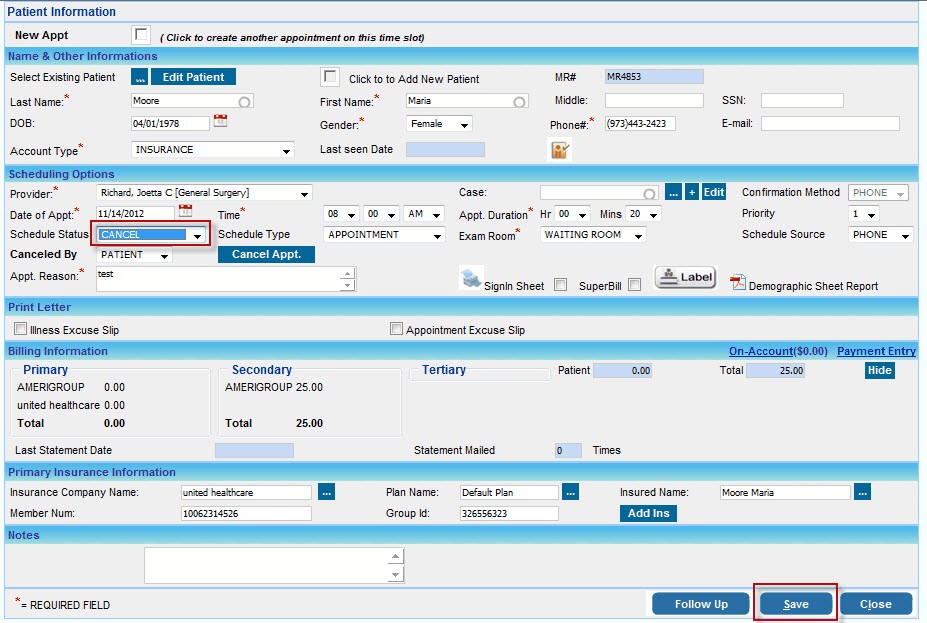
Task: Click the Save button
Action: tap(795, 604)
